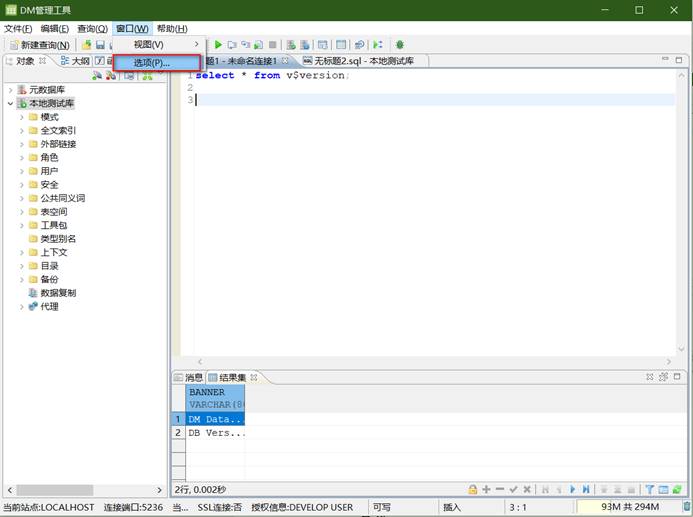Click the filter funnel icon in result toolbar
693x517 pixels.
(x=649, y=489)
